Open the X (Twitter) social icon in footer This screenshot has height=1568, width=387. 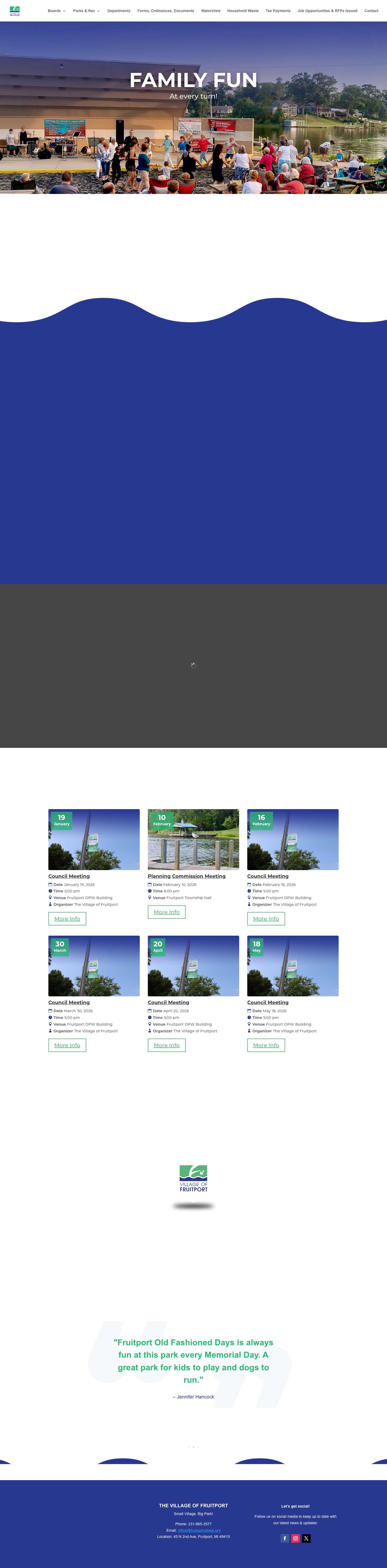click(306, 1538)
